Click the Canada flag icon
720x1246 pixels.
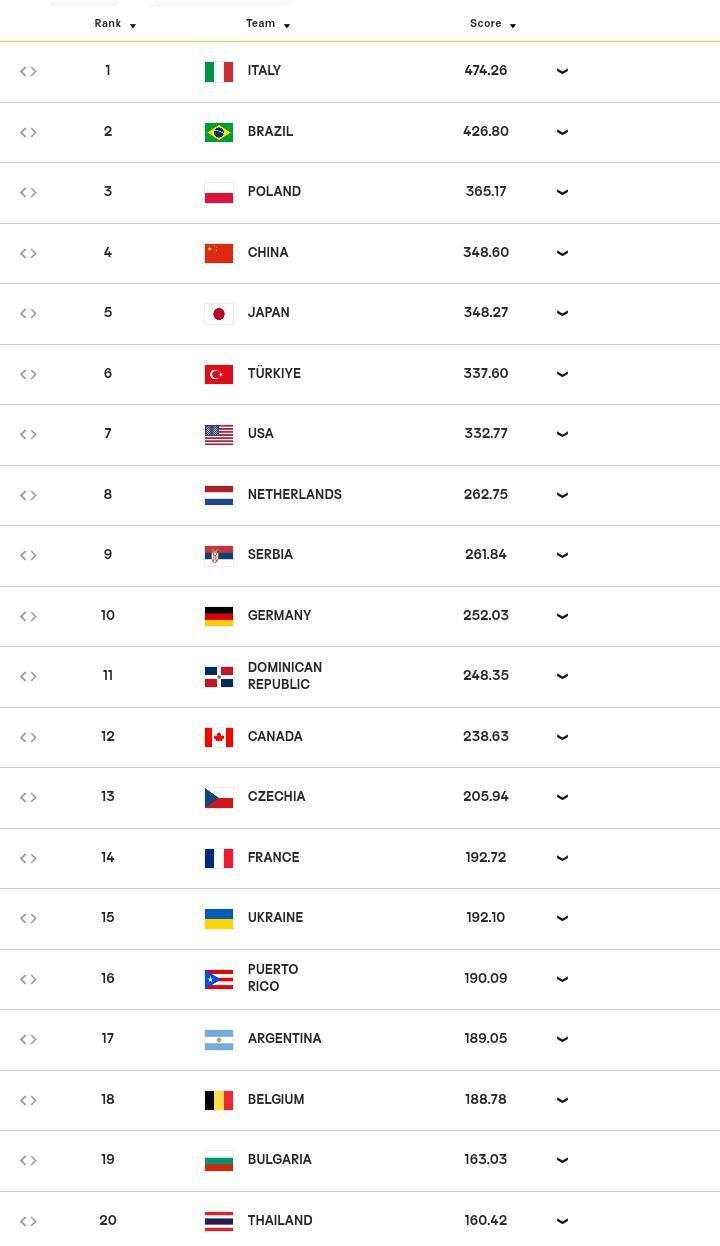click(x=219, y=737)
